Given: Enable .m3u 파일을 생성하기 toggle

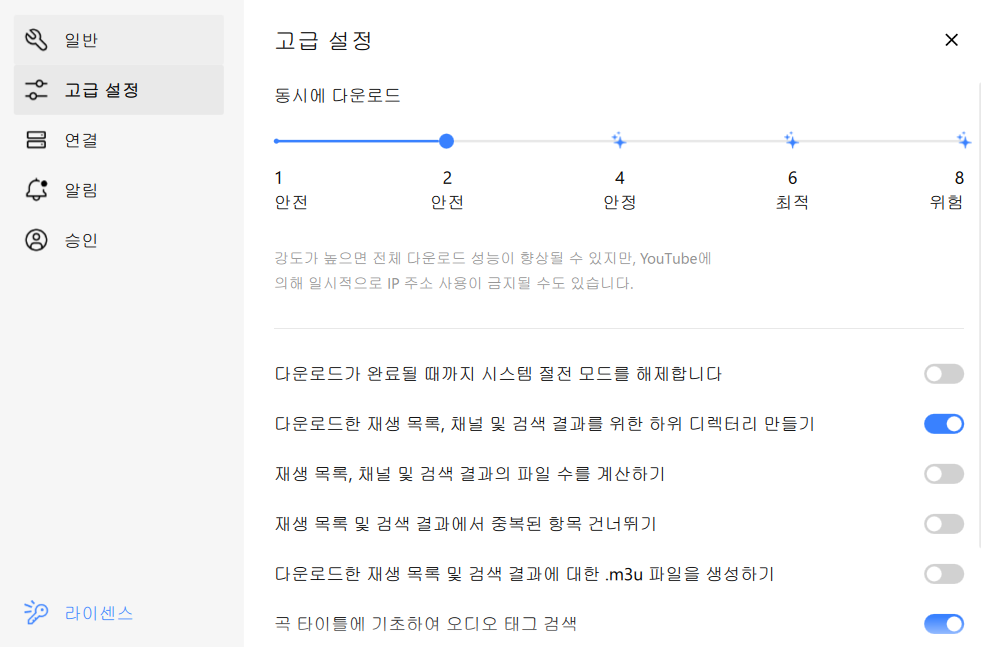Looking at the screenshot, I should tap(943, 574).
